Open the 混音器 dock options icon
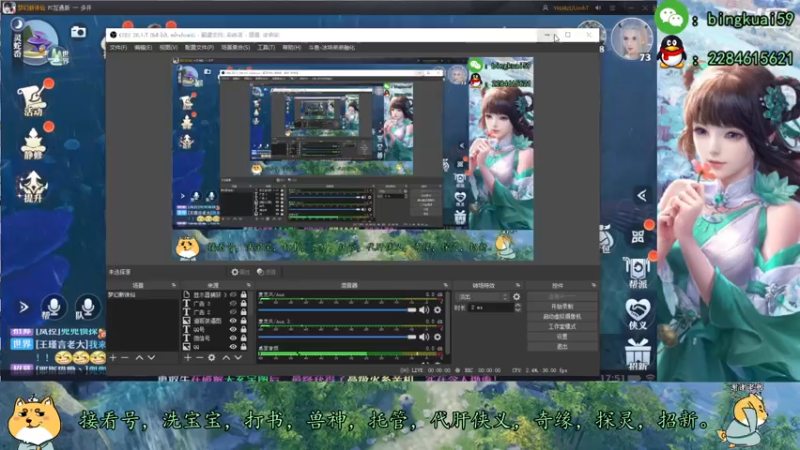The height and width of the screenshot is (450, 800). [x=445, y=285]
